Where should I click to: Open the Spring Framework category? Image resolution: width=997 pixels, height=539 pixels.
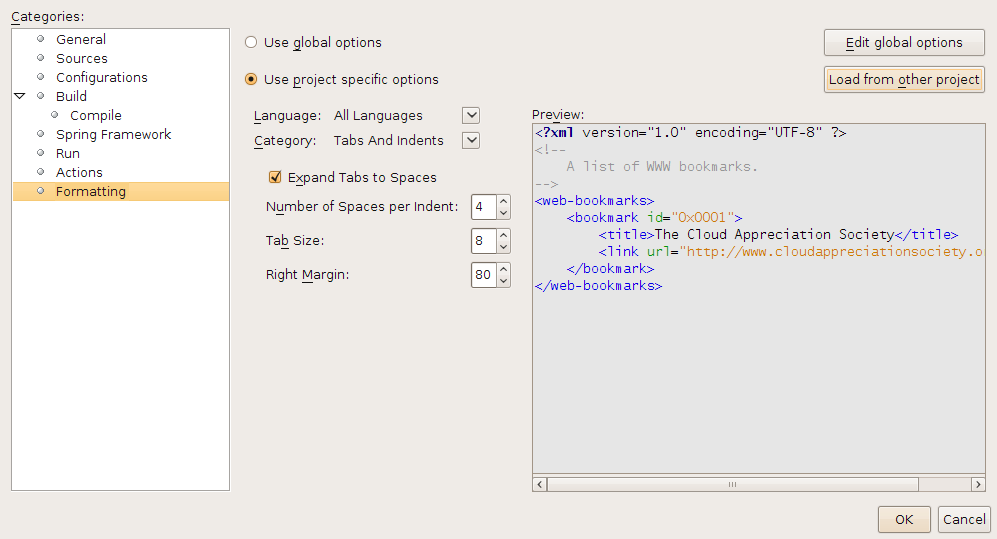click(113, 134)
